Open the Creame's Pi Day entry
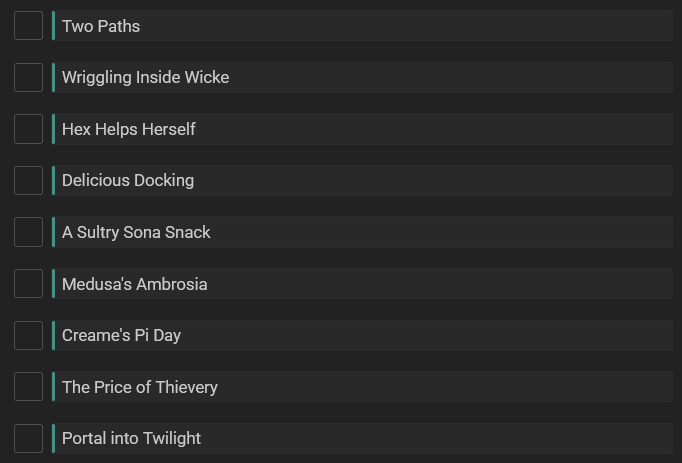Viewport: 682px width, 463px height. click(121, 335)
